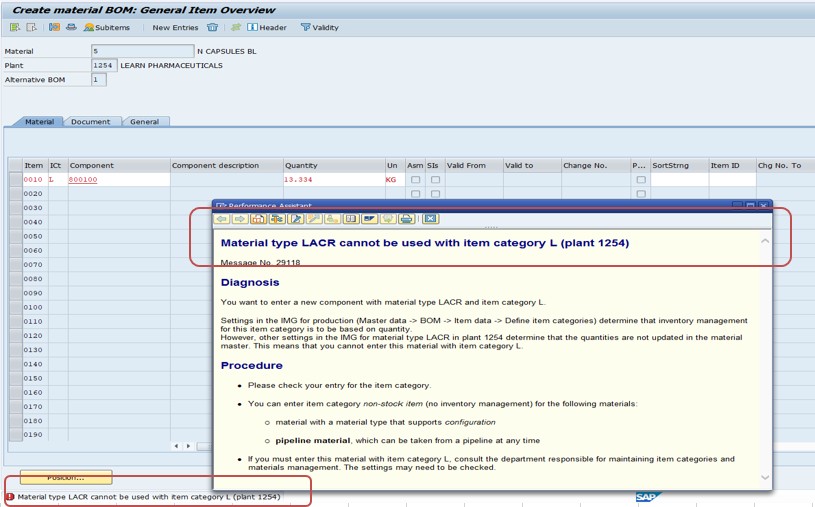Go back in Performance Assistant
Screen dimensions: 815x507
tap(222, 219)
